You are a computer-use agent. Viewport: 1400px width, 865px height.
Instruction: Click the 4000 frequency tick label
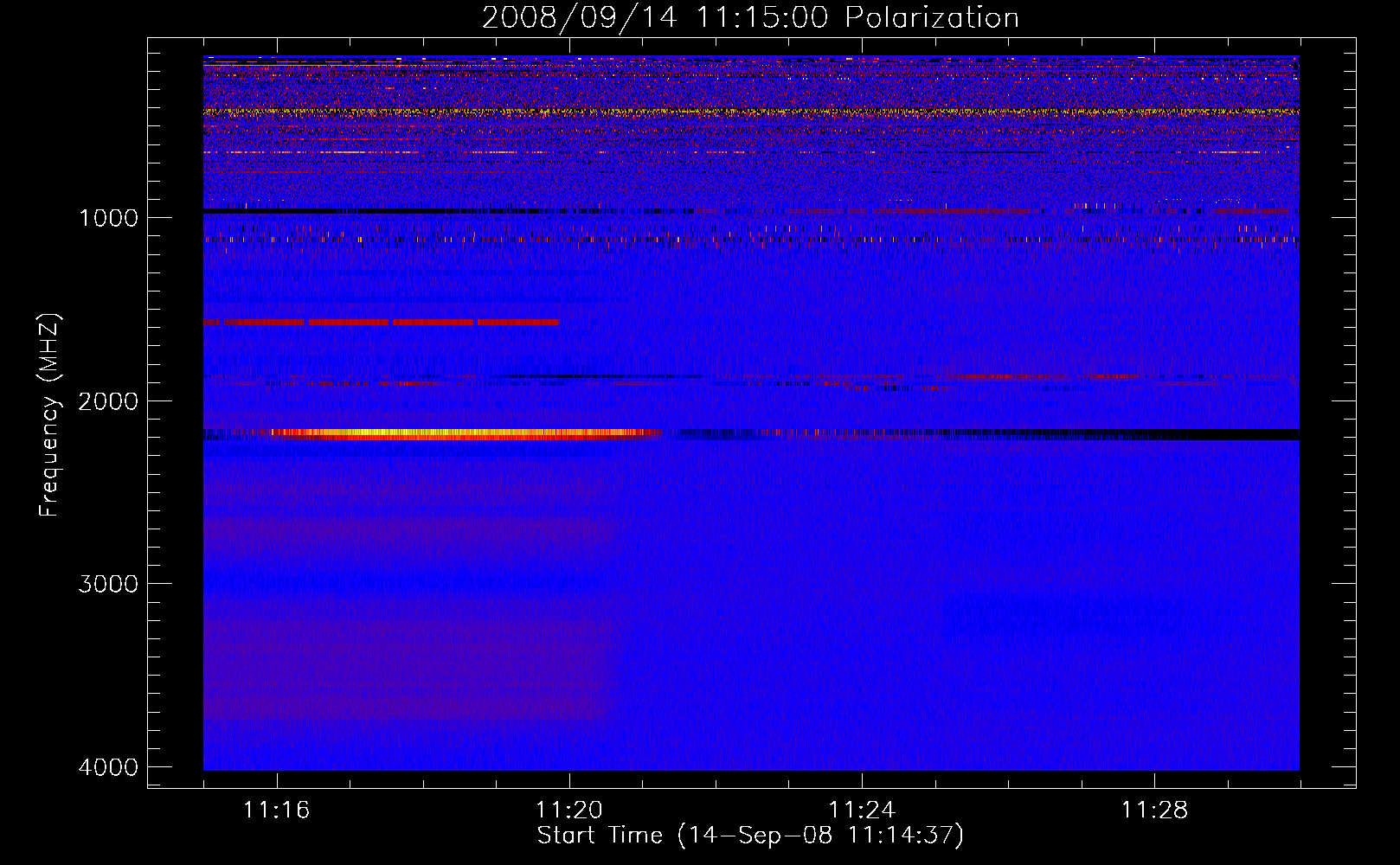108,766
